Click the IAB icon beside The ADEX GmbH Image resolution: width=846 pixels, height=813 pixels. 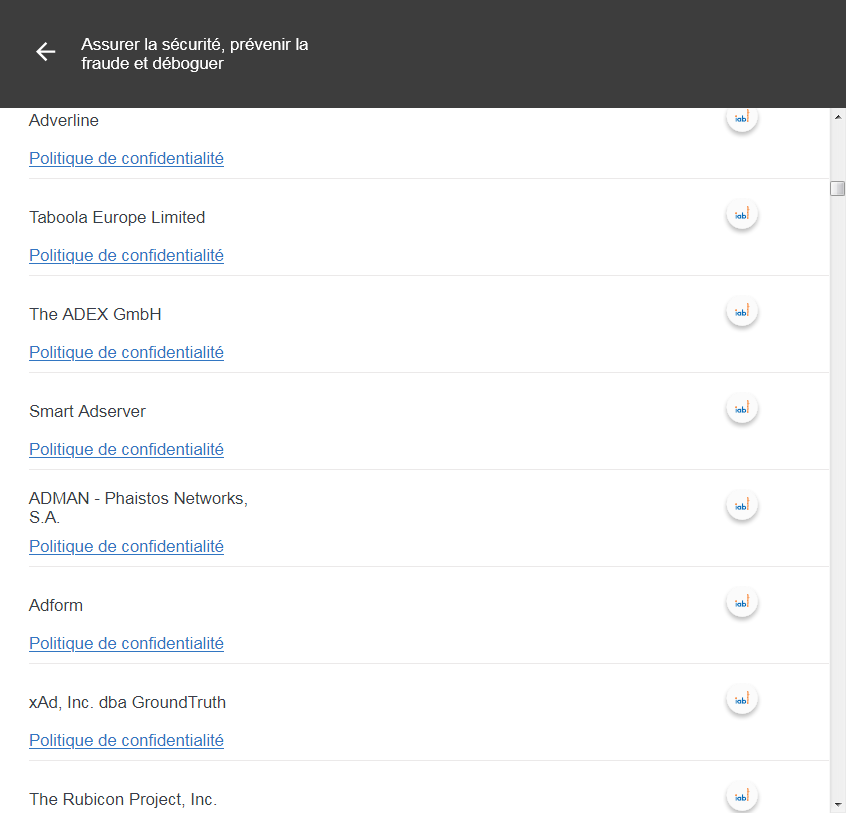[741, 312]
